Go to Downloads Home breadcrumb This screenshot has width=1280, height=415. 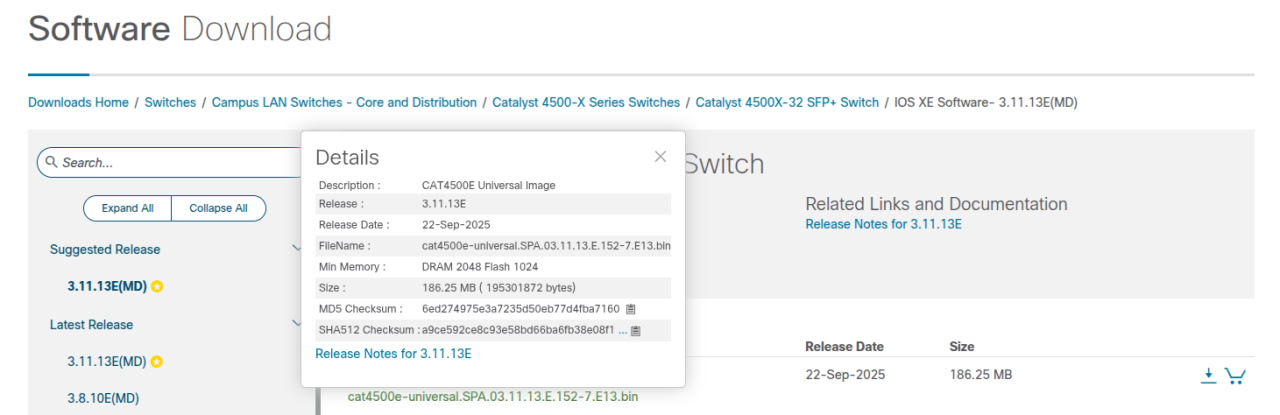point(78,102)
